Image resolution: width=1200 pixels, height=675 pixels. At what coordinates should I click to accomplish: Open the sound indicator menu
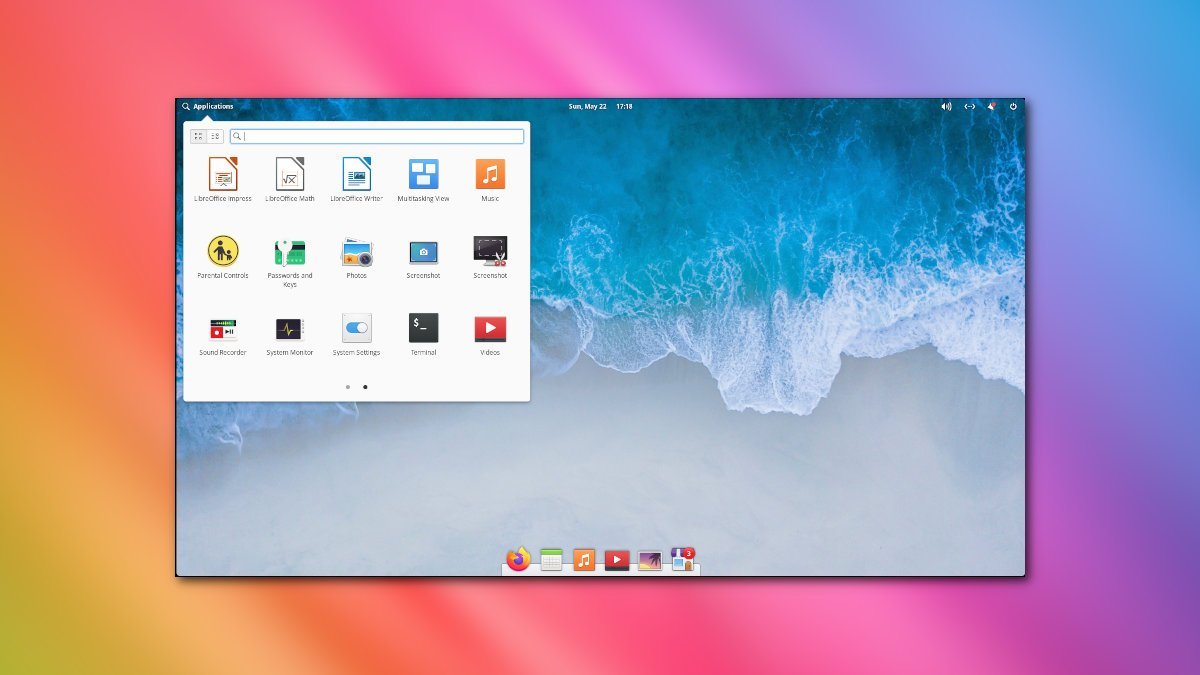click(944, 106)
